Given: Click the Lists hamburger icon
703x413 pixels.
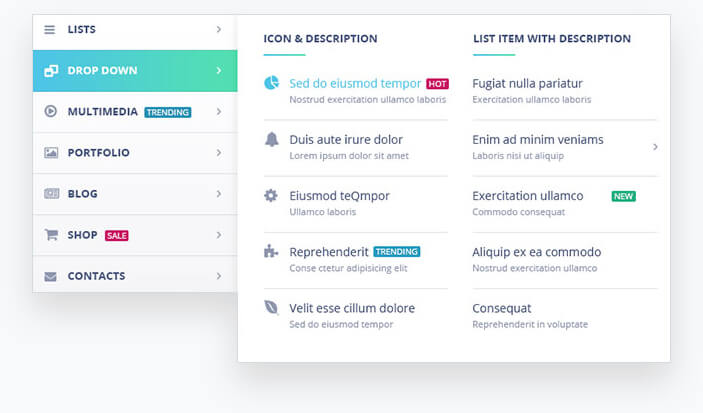Looking at the screenshot, I should click(x=50, y=29).
